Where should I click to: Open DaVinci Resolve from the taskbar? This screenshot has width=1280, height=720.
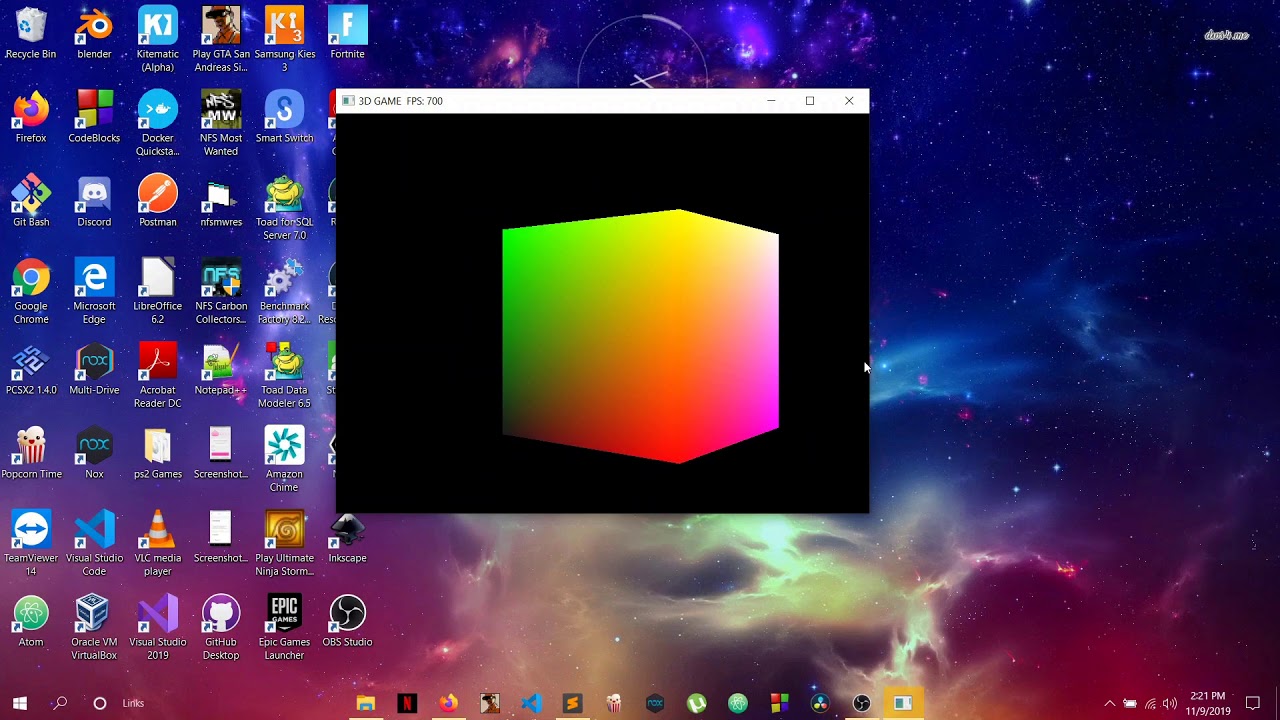[820, 703]
